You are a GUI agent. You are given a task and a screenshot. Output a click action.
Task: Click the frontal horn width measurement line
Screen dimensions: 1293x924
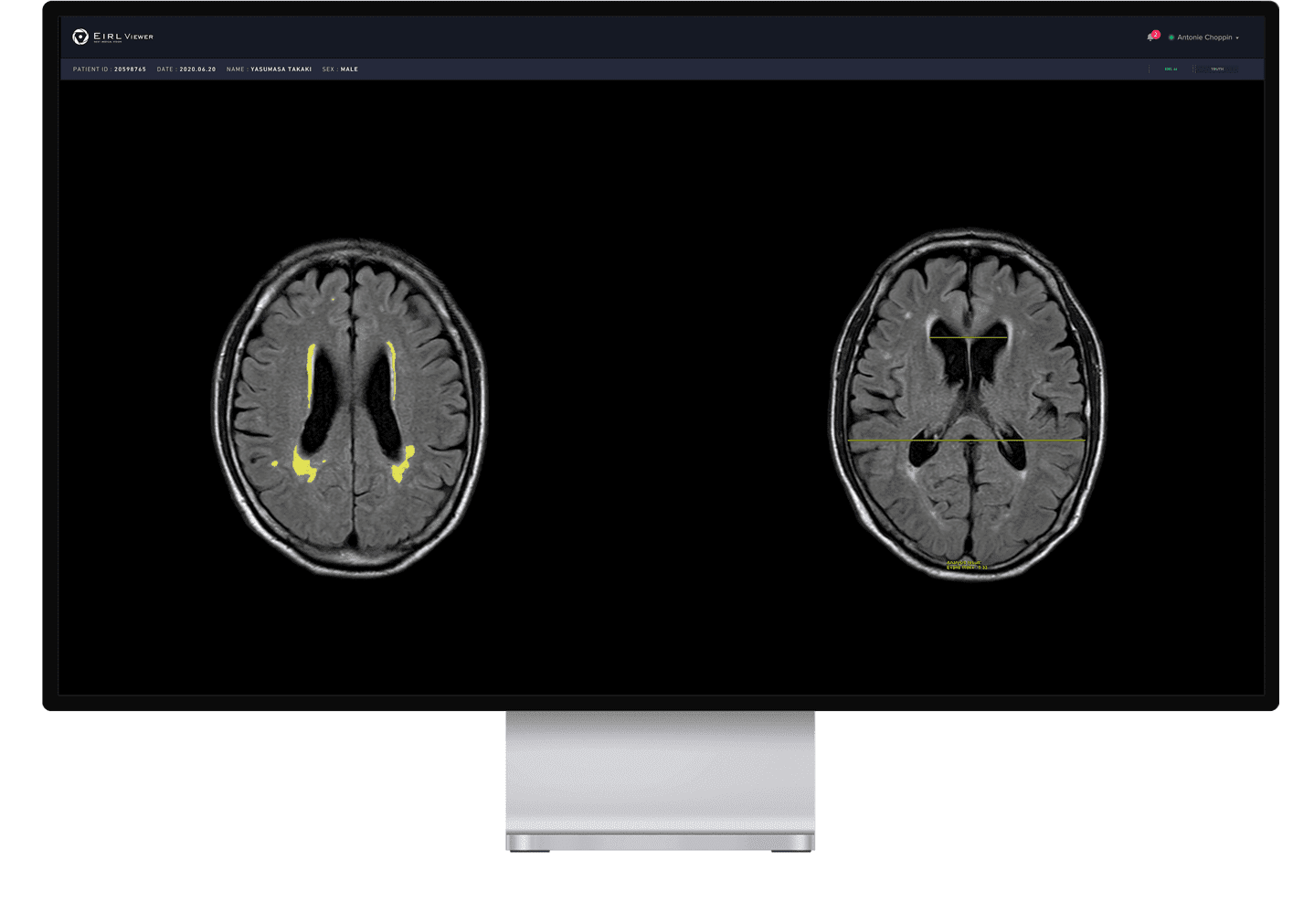[x=969, y=337]
